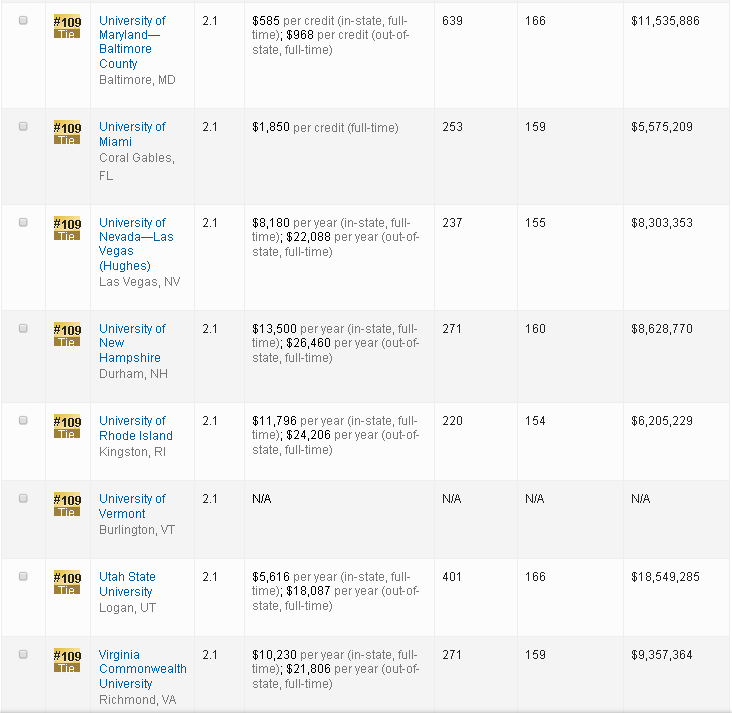
Task: Select the University of Miami checkbox
Action: [24, 127]
